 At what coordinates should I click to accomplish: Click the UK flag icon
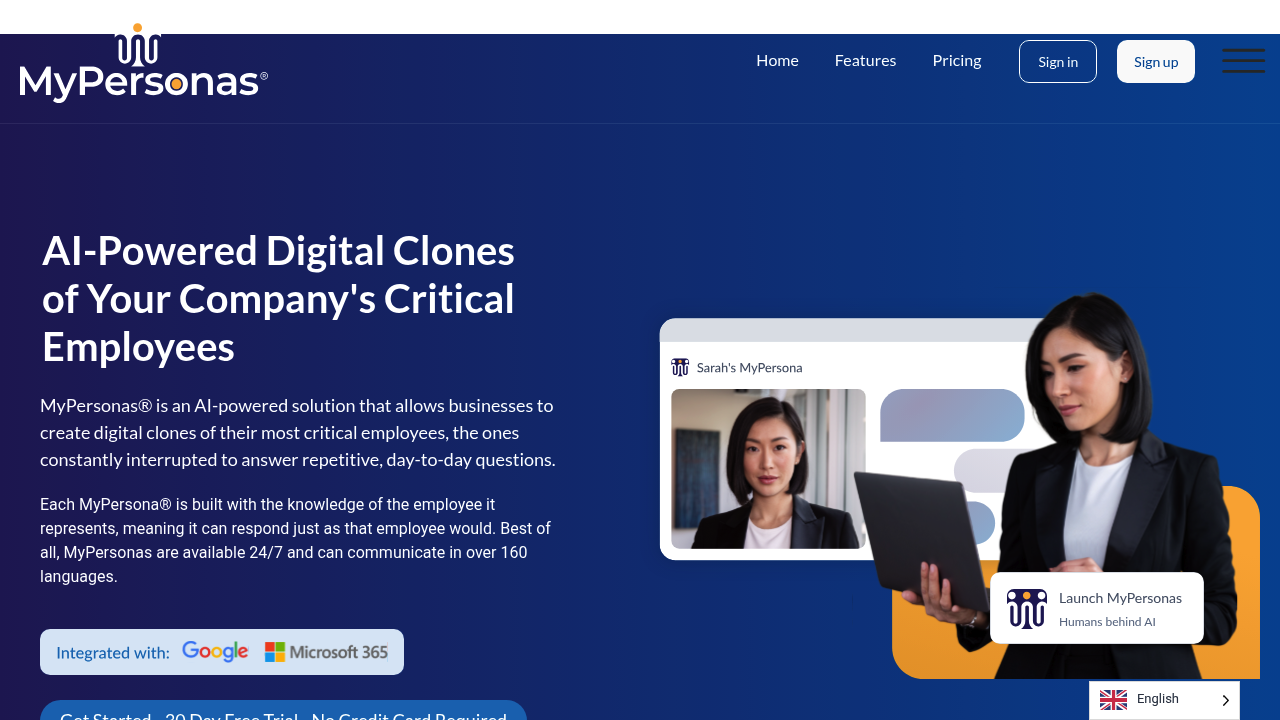(x=1113, y=700)
